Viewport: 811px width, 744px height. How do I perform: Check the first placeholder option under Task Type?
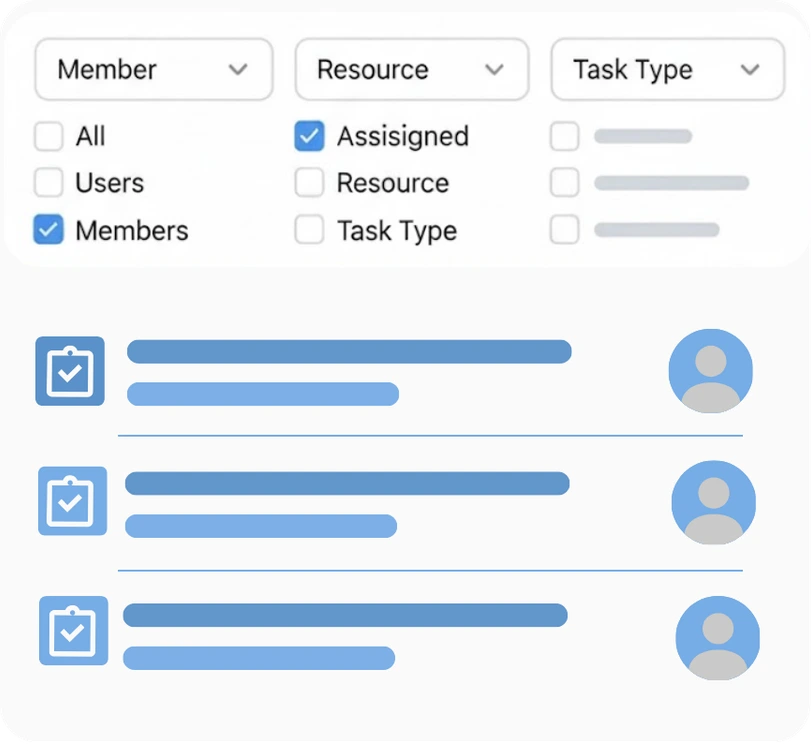tap(565, 136)
